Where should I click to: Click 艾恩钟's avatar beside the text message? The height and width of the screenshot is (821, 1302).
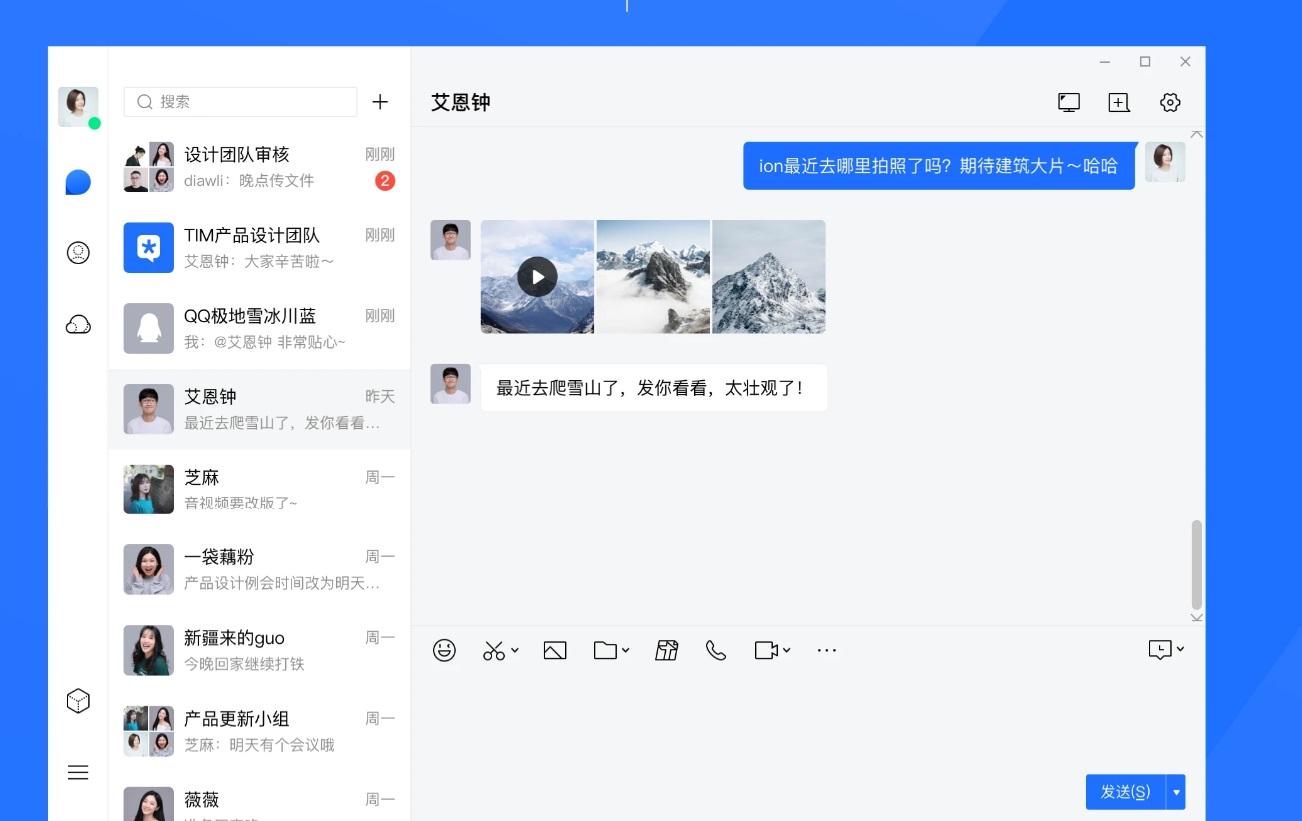click(x=450, y=384)
